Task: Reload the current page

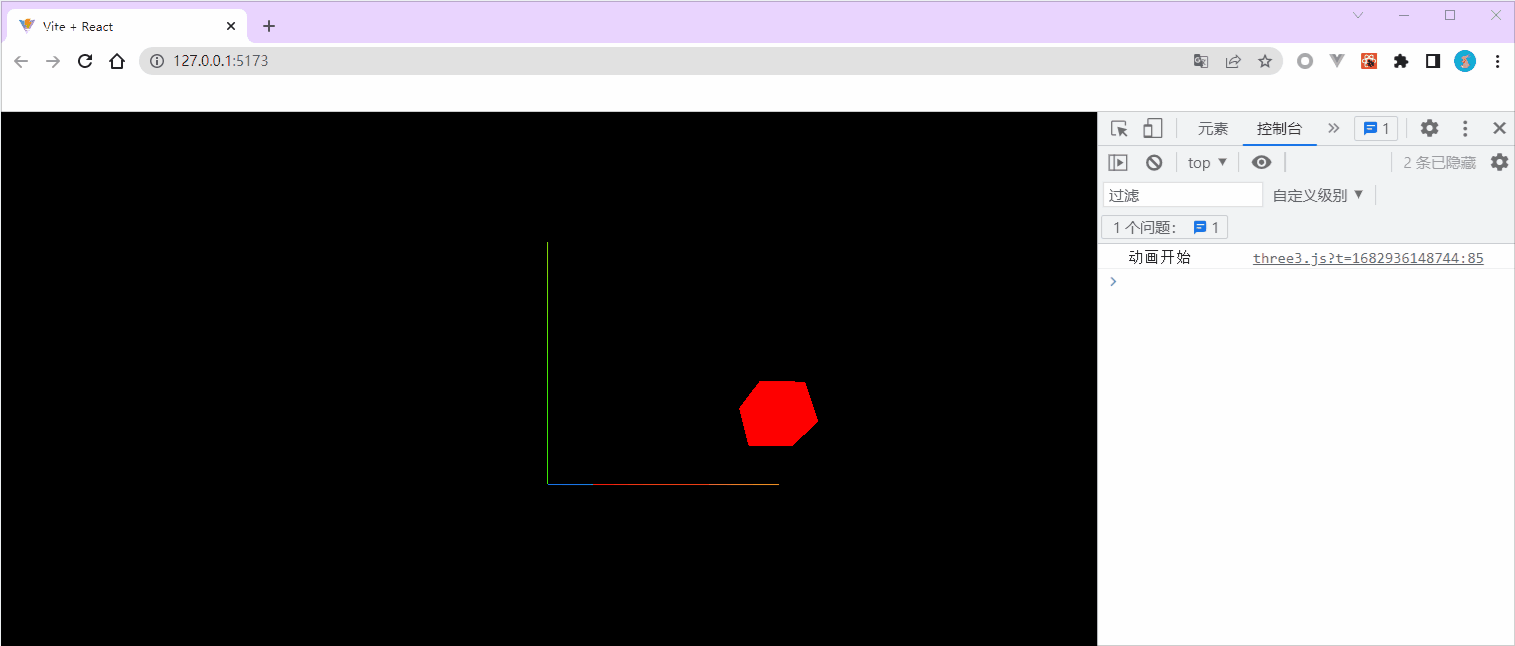Action: click(x=85, y=61)
